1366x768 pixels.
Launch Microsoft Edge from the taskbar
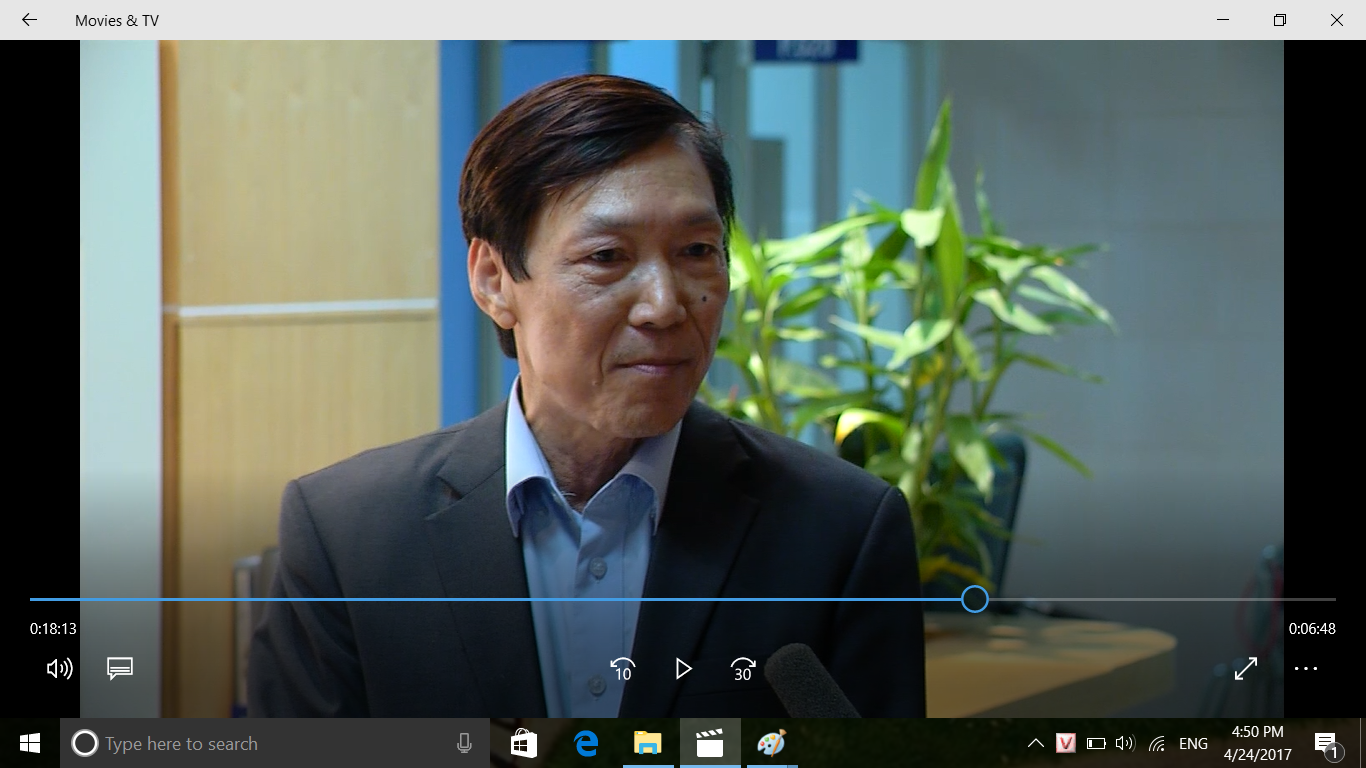point(586,743)
